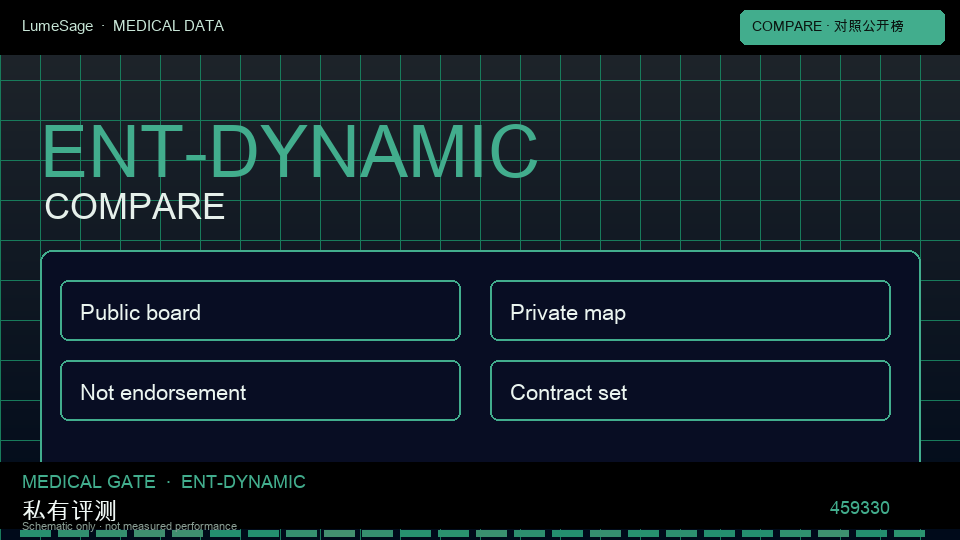This screenshot has width=960, height=540.
Task: Click the COMPARE 对照公开榜 button
Action: (842, 27)
